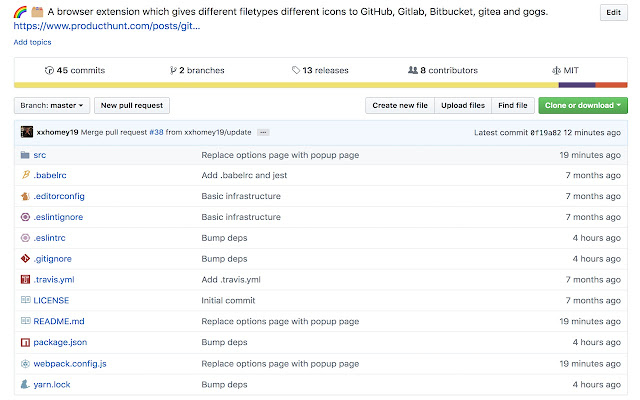Click the package.json file icon
The image size is (640, 400).
25,342
